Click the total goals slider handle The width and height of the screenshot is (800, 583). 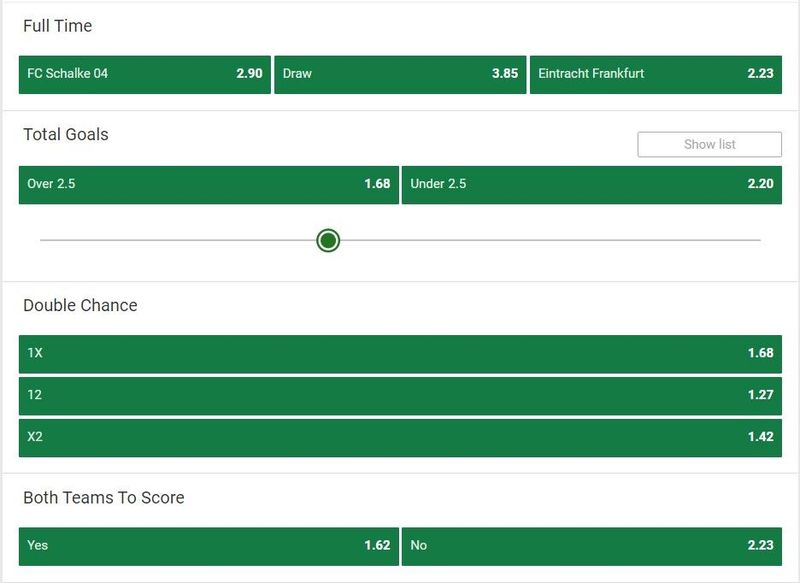pos(328,240)
